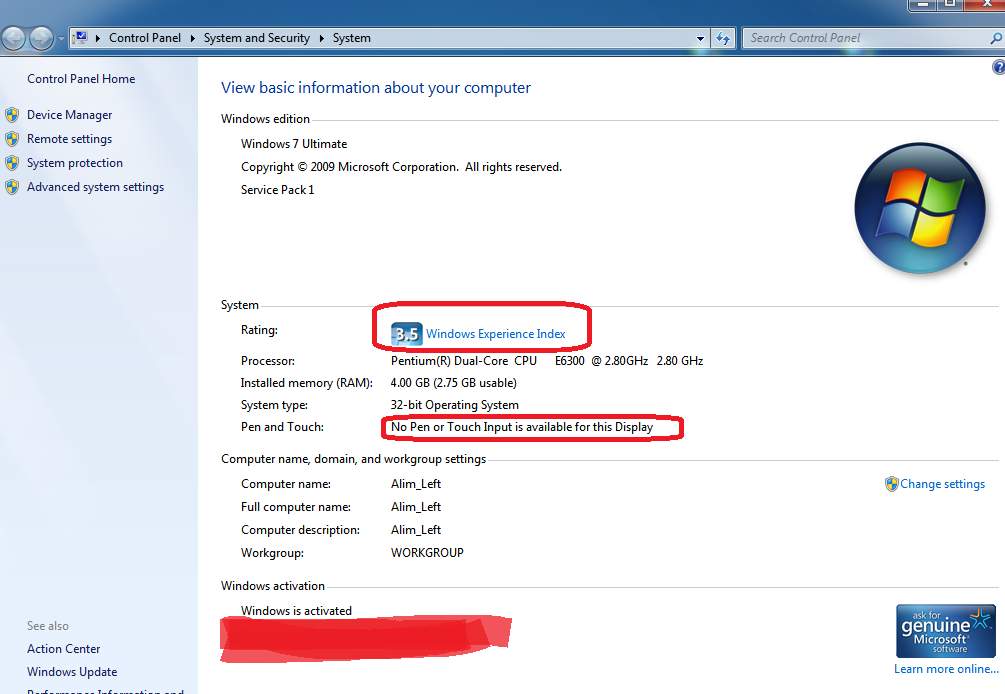Image resolution: width=1005 pixels, height=694 pixels.
Task: Click the 3.5 rating score badge
Action: [406, 334]
